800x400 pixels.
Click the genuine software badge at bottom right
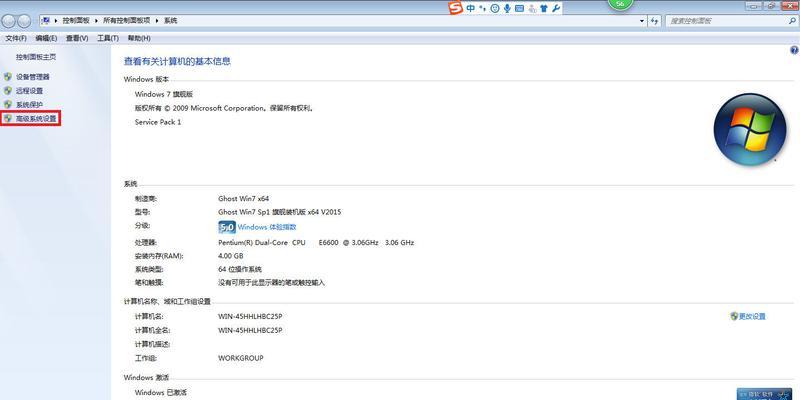(x=764, y=394)
